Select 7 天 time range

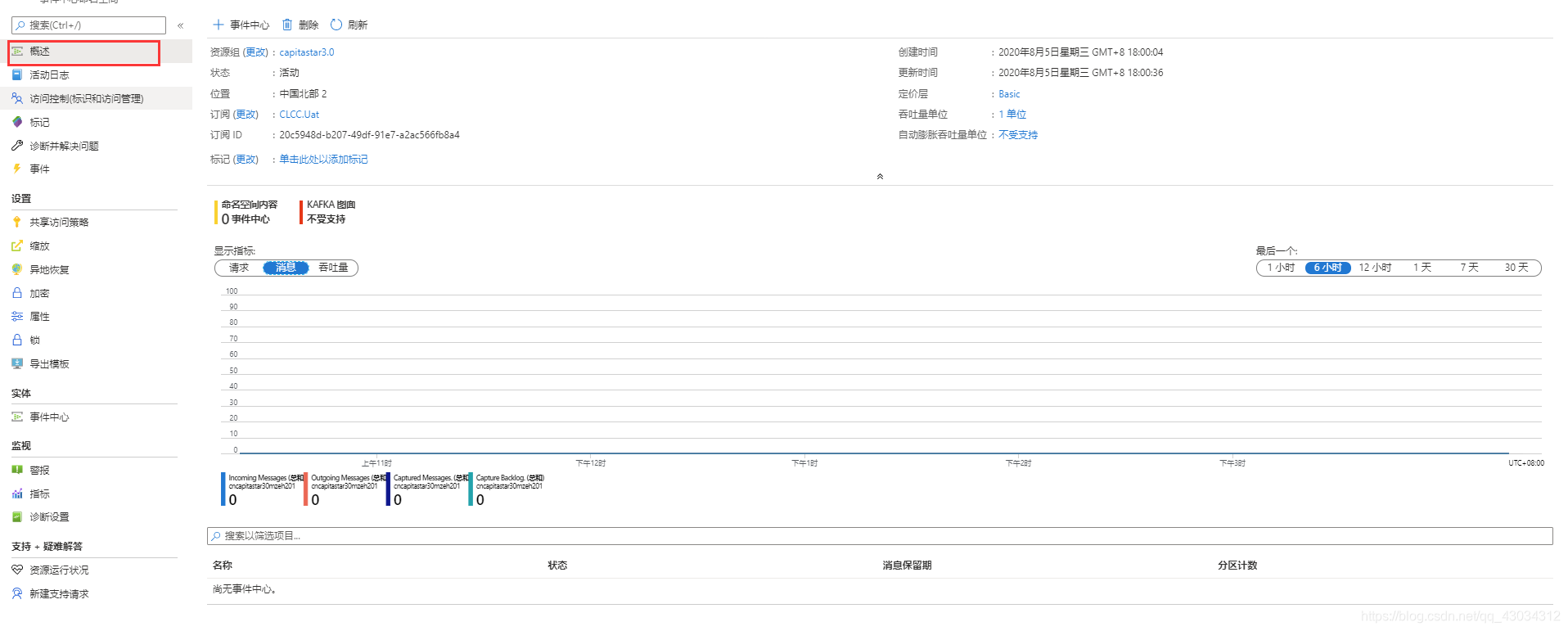click(1470, 268)
